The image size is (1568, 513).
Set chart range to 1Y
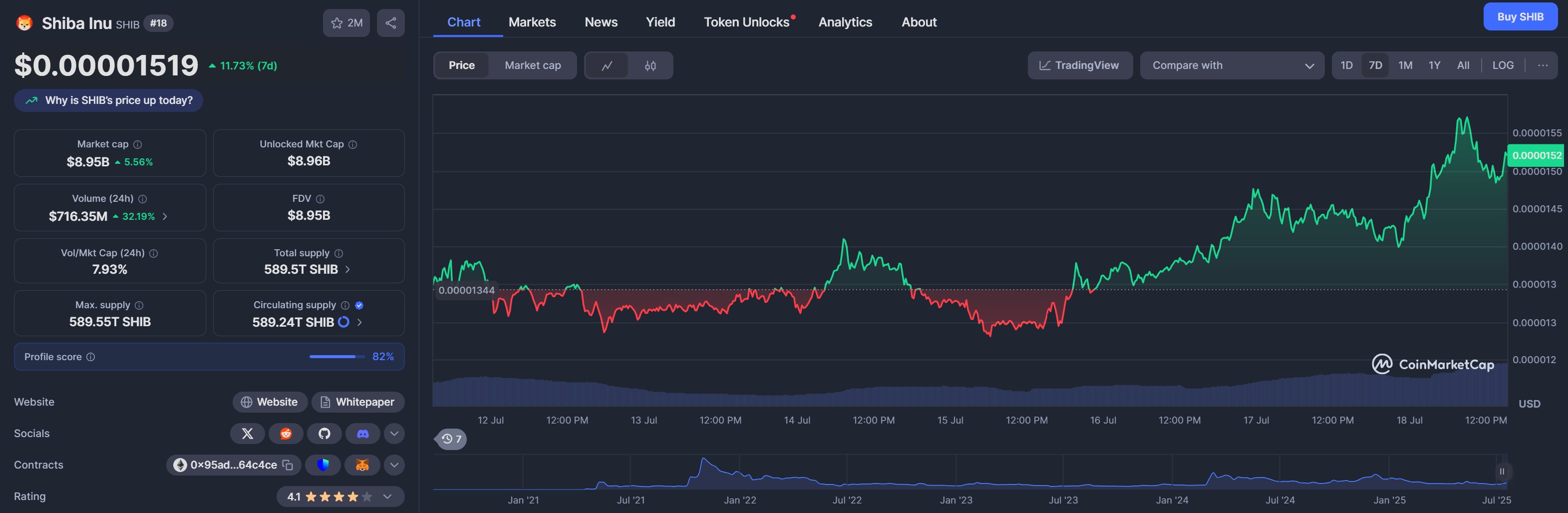tap(1434, 65)
